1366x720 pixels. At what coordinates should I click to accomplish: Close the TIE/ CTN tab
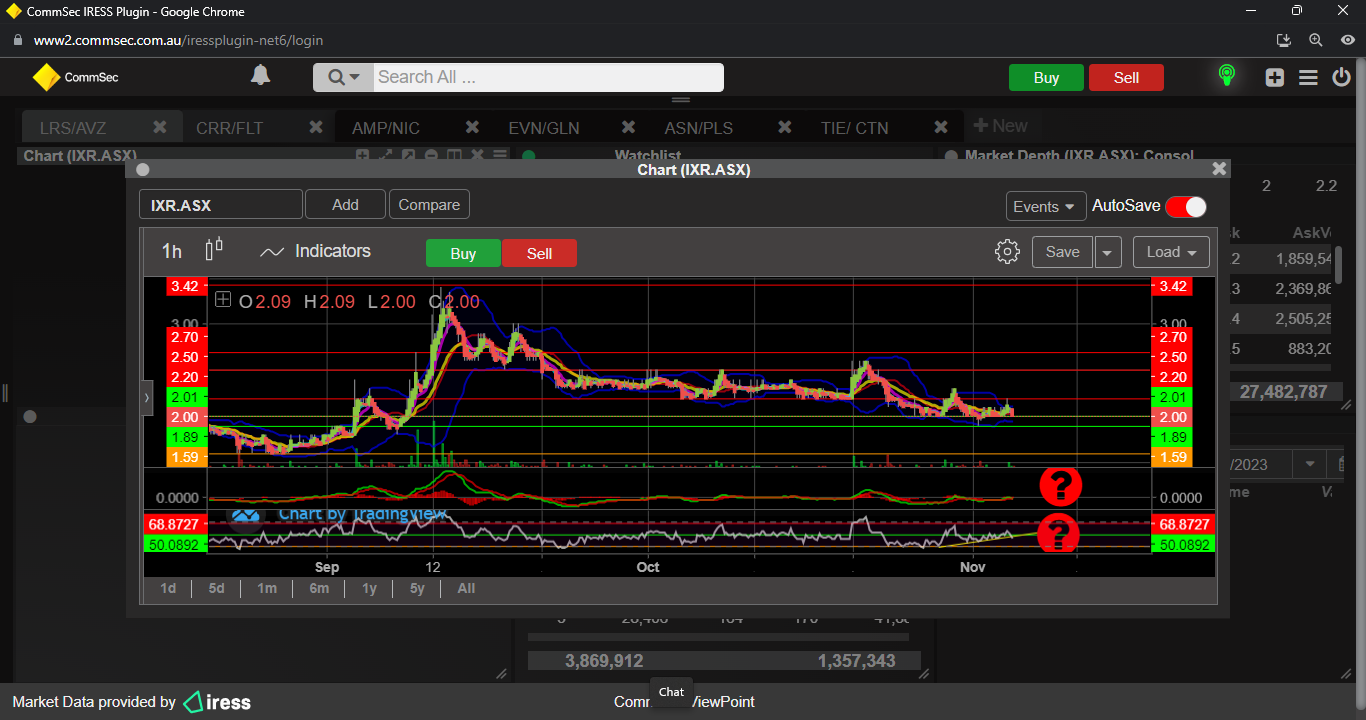tap(941, 127)
